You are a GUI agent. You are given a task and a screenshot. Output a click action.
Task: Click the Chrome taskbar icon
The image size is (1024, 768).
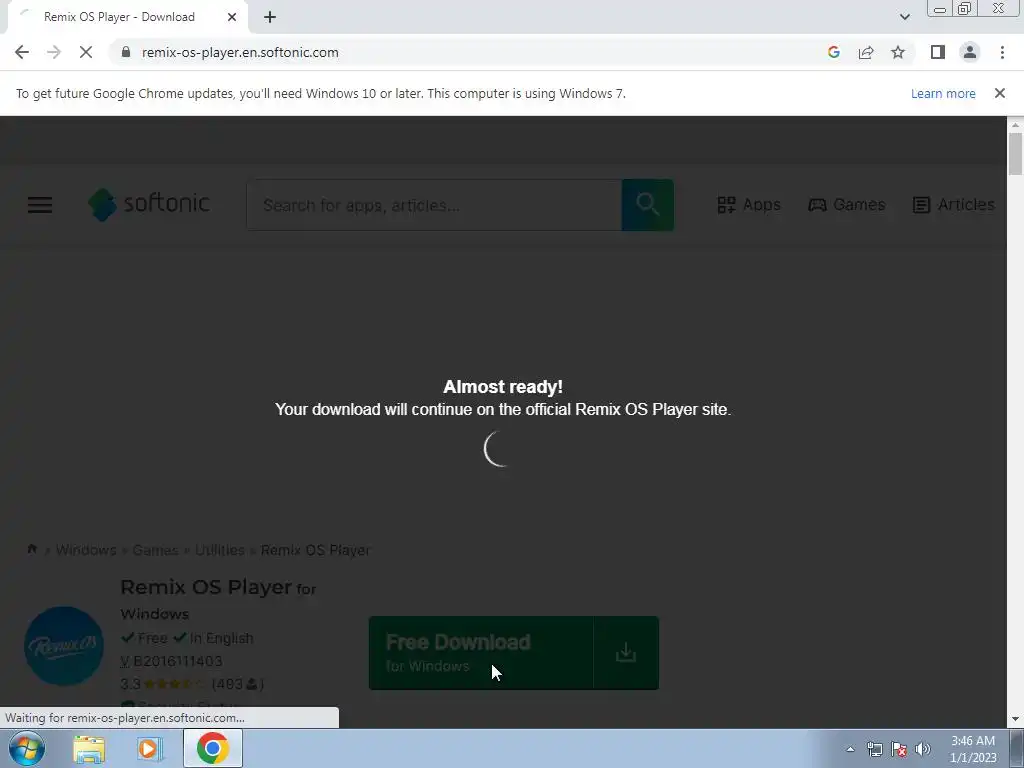[213, 748]
